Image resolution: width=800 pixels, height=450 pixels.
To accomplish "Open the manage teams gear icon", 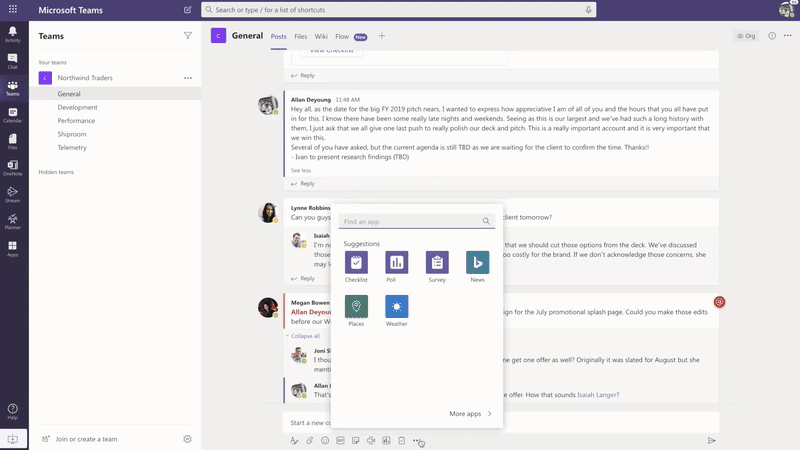I will coord(187,439).
